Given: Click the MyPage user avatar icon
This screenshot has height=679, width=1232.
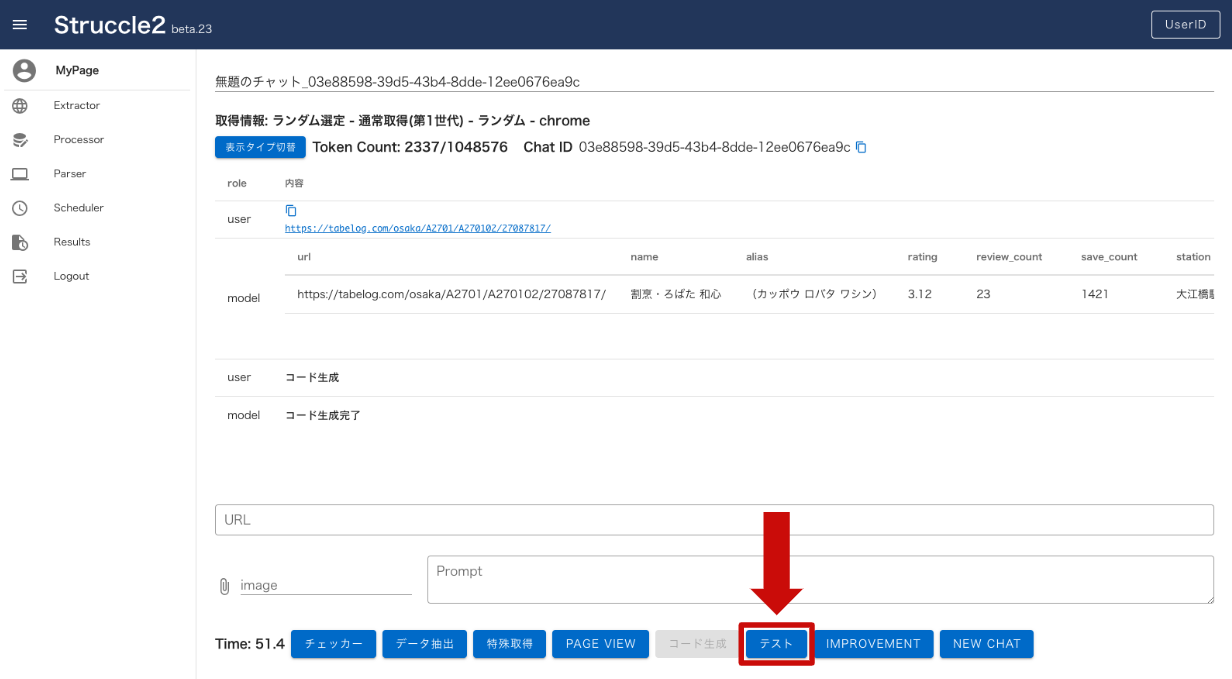Looking at the screenshot, I should pyautogui.click(x=22, y=70).
